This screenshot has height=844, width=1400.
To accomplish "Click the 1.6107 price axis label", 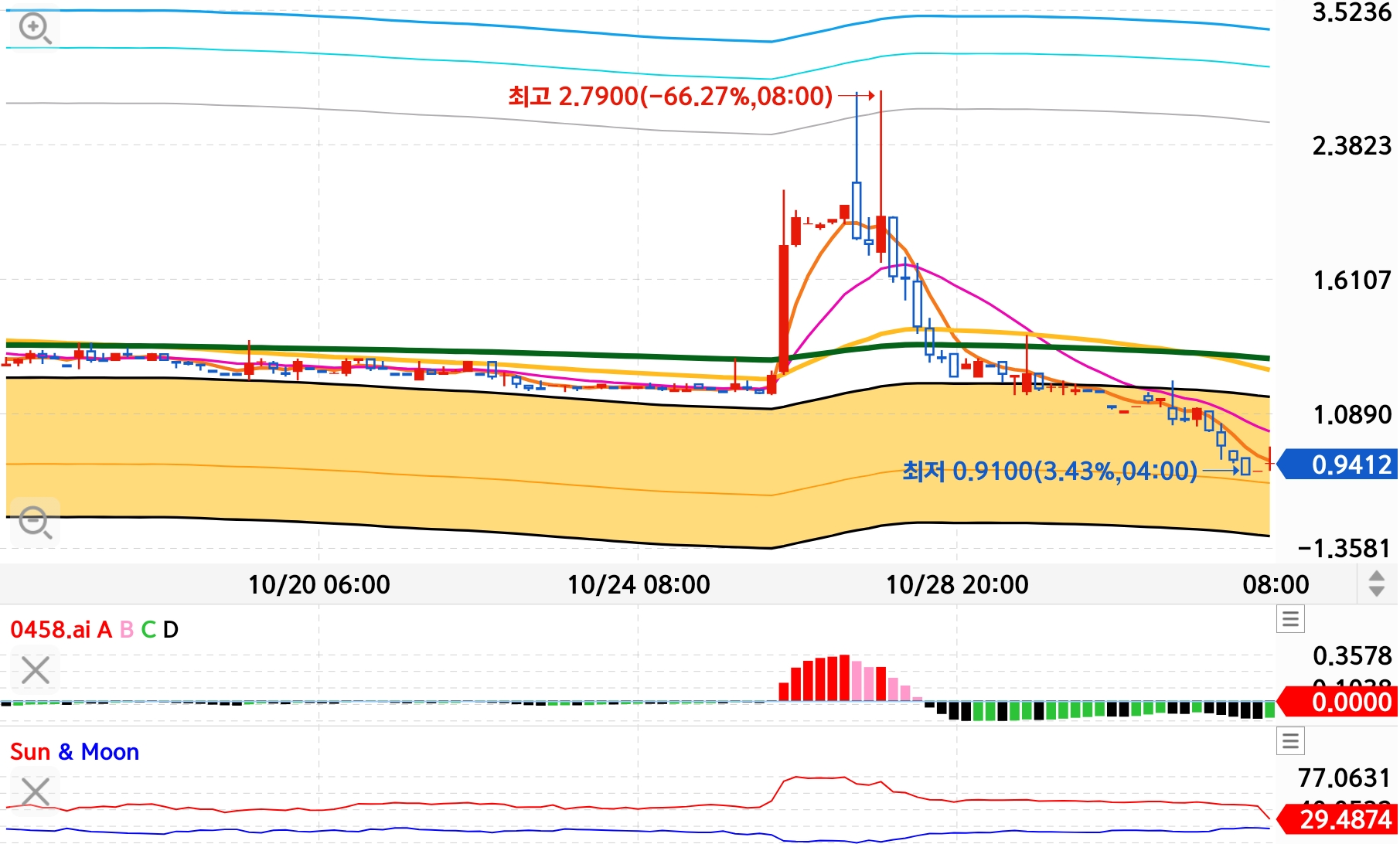I will pyautogui.click(x=1351, y=280).
